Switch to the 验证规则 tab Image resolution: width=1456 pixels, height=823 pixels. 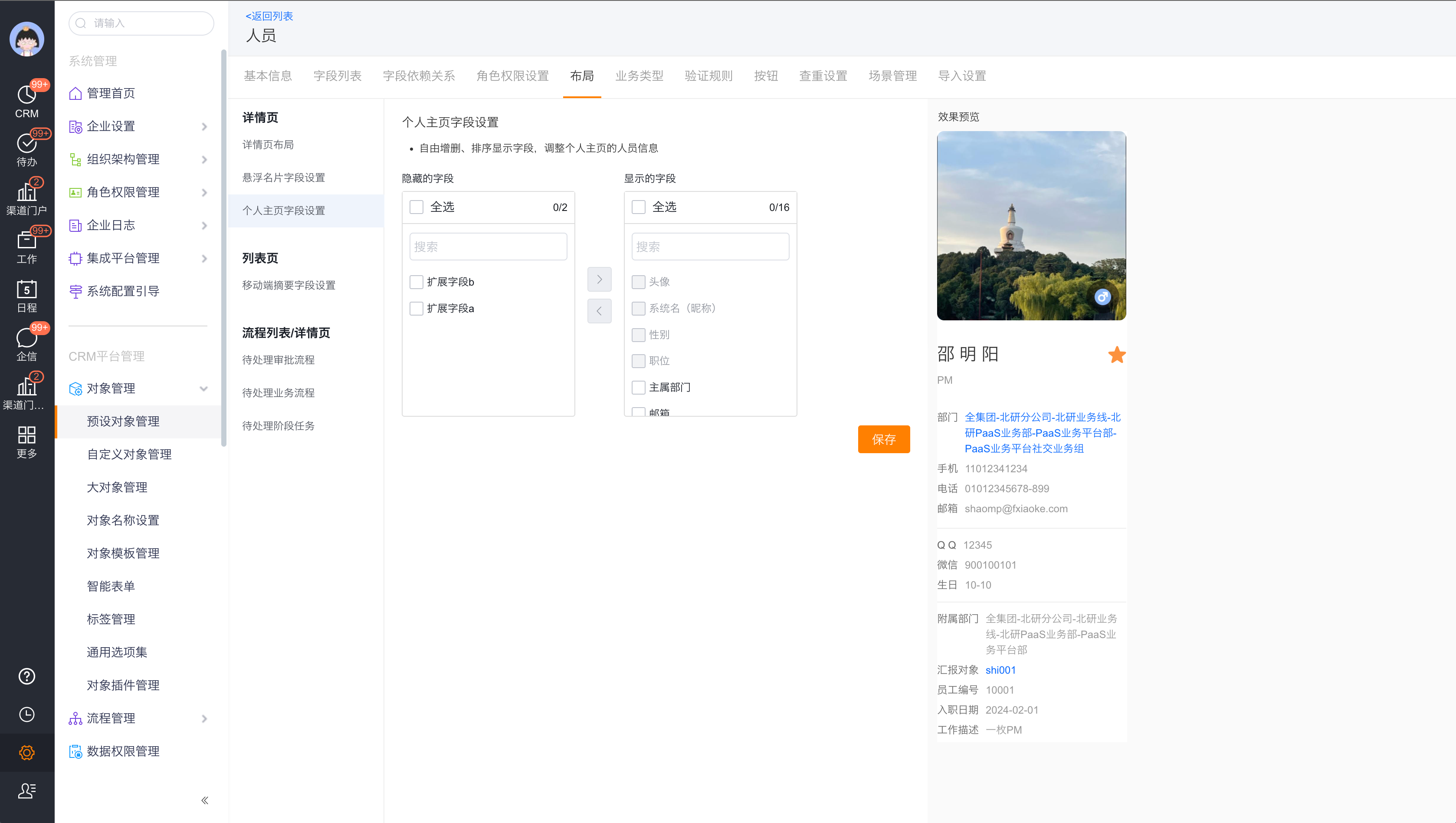708,75
